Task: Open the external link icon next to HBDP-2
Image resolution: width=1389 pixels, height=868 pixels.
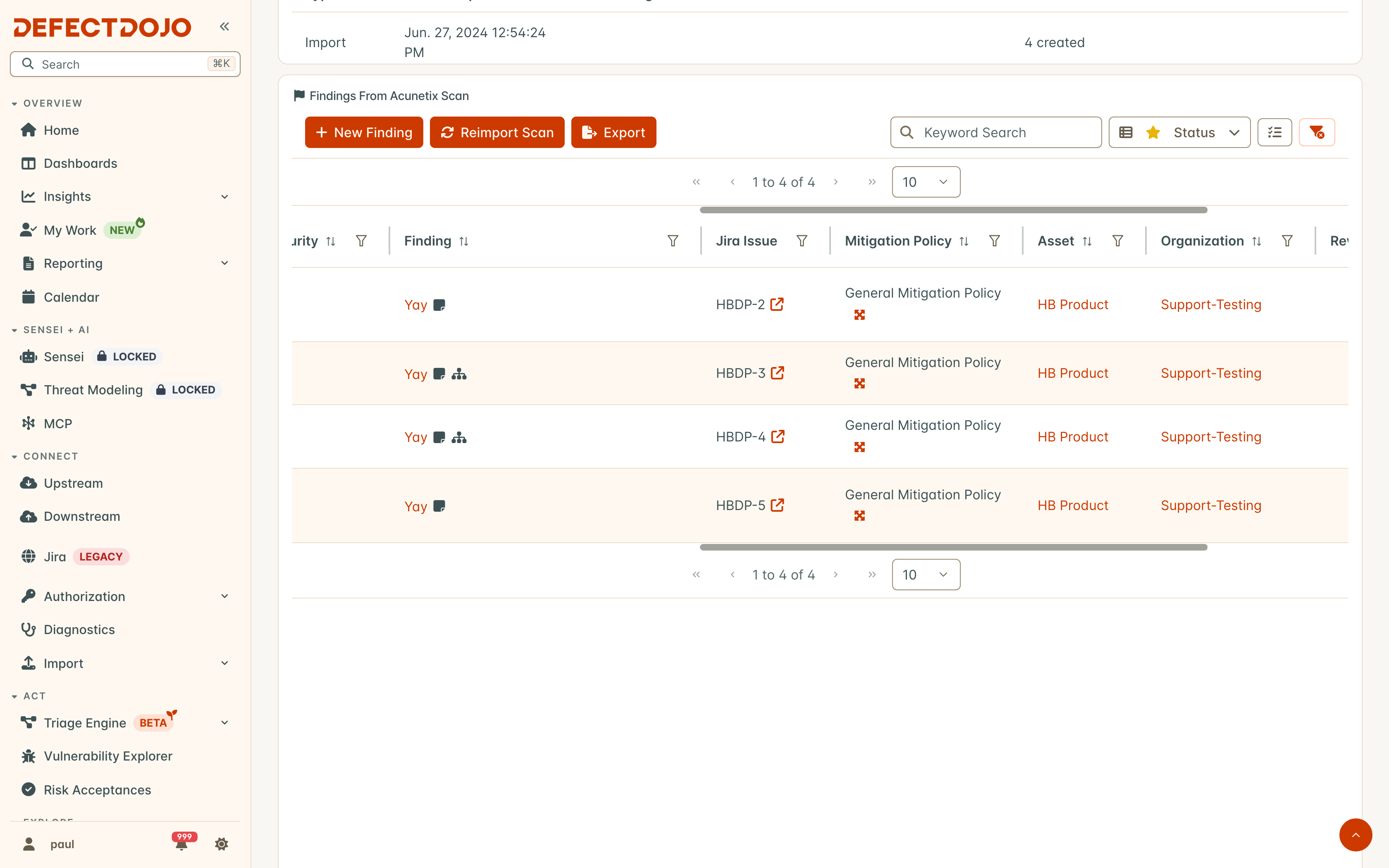Action: click(x=777, y=304)
